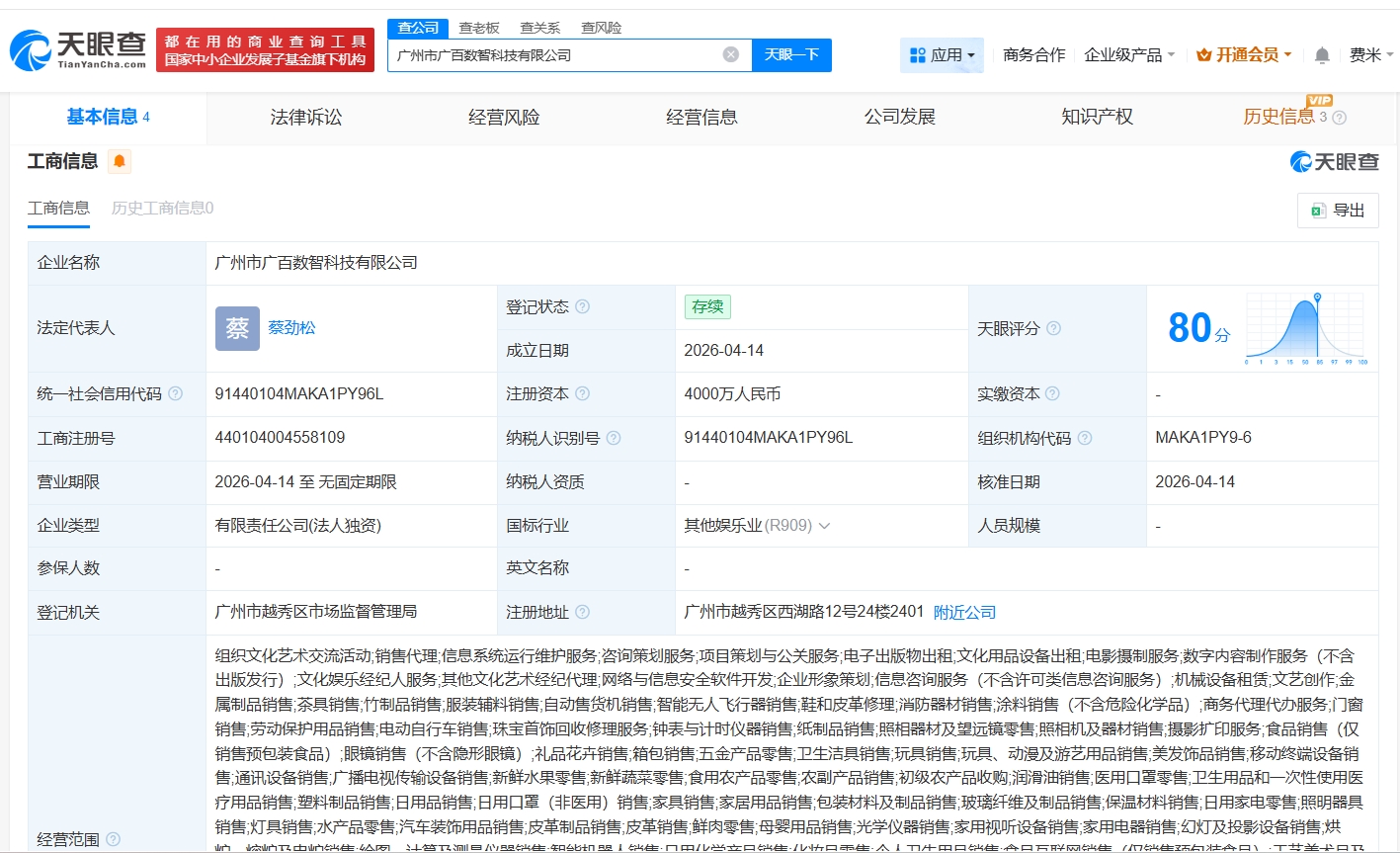Screen dimensions: 1400x853
Task: Open the 应用 dropdown menu
Action: [942, 55]
